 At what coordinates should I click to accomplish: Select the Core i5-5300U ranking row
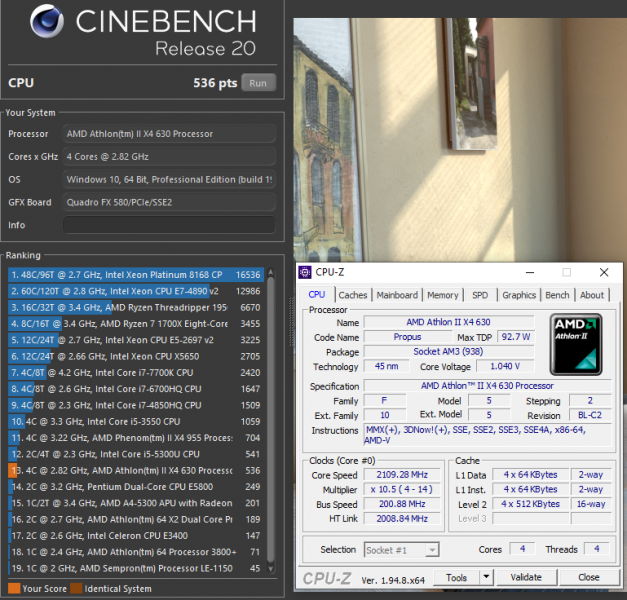pos(136,454)
